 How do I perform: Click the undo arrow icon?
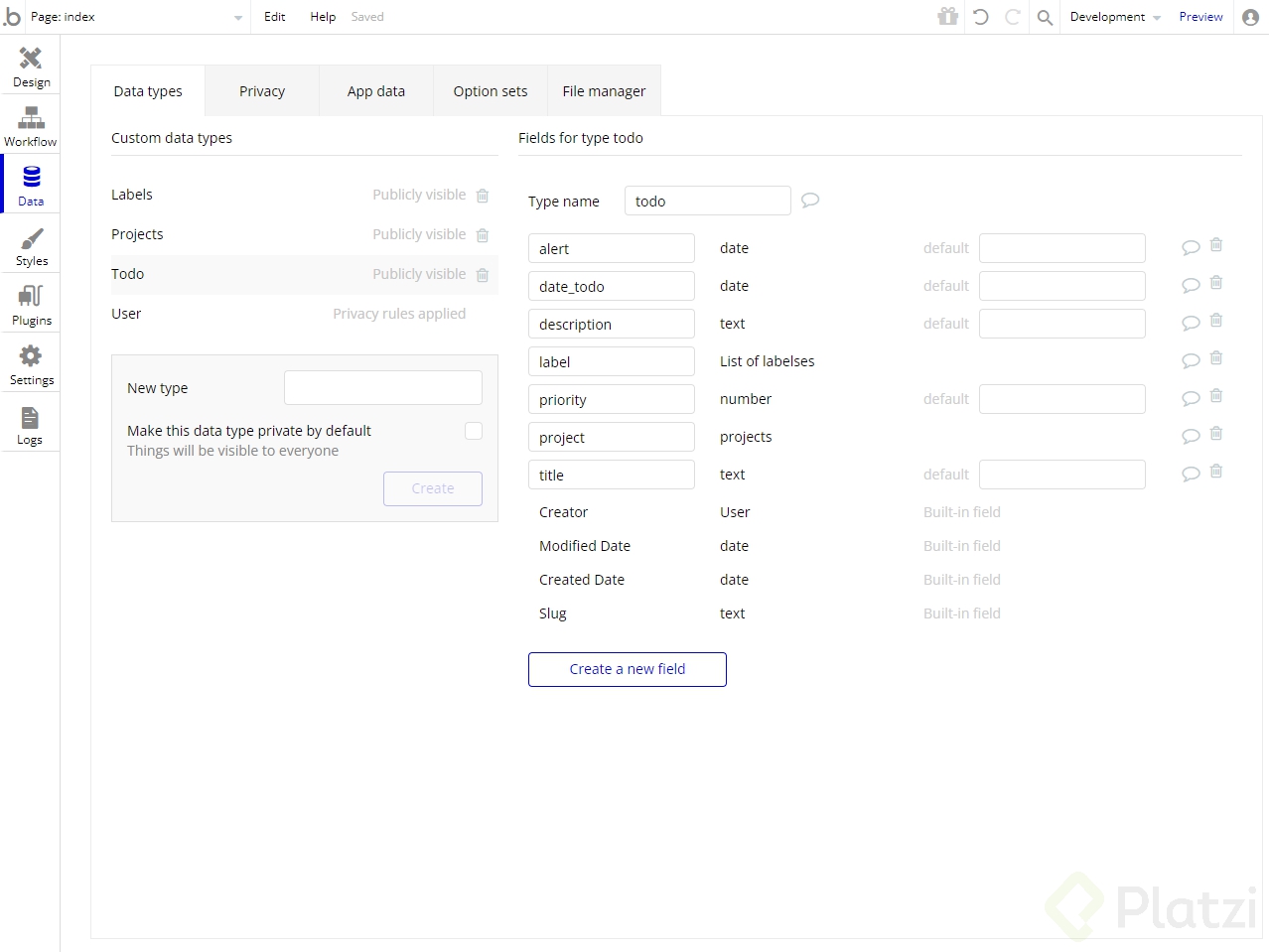point(981,17)
